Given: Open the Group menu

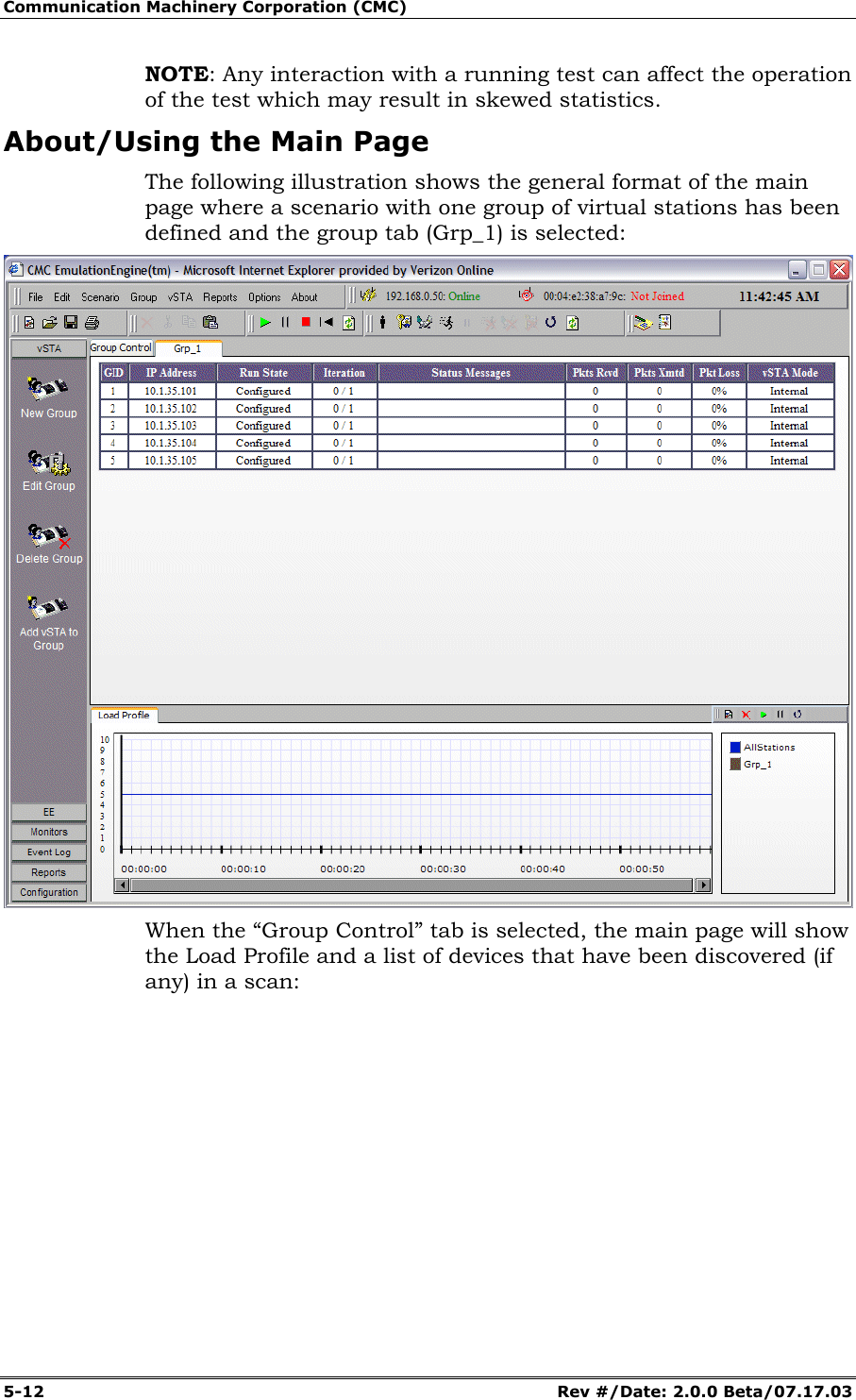Looking at the screenshot, I should tap(144, 296).
